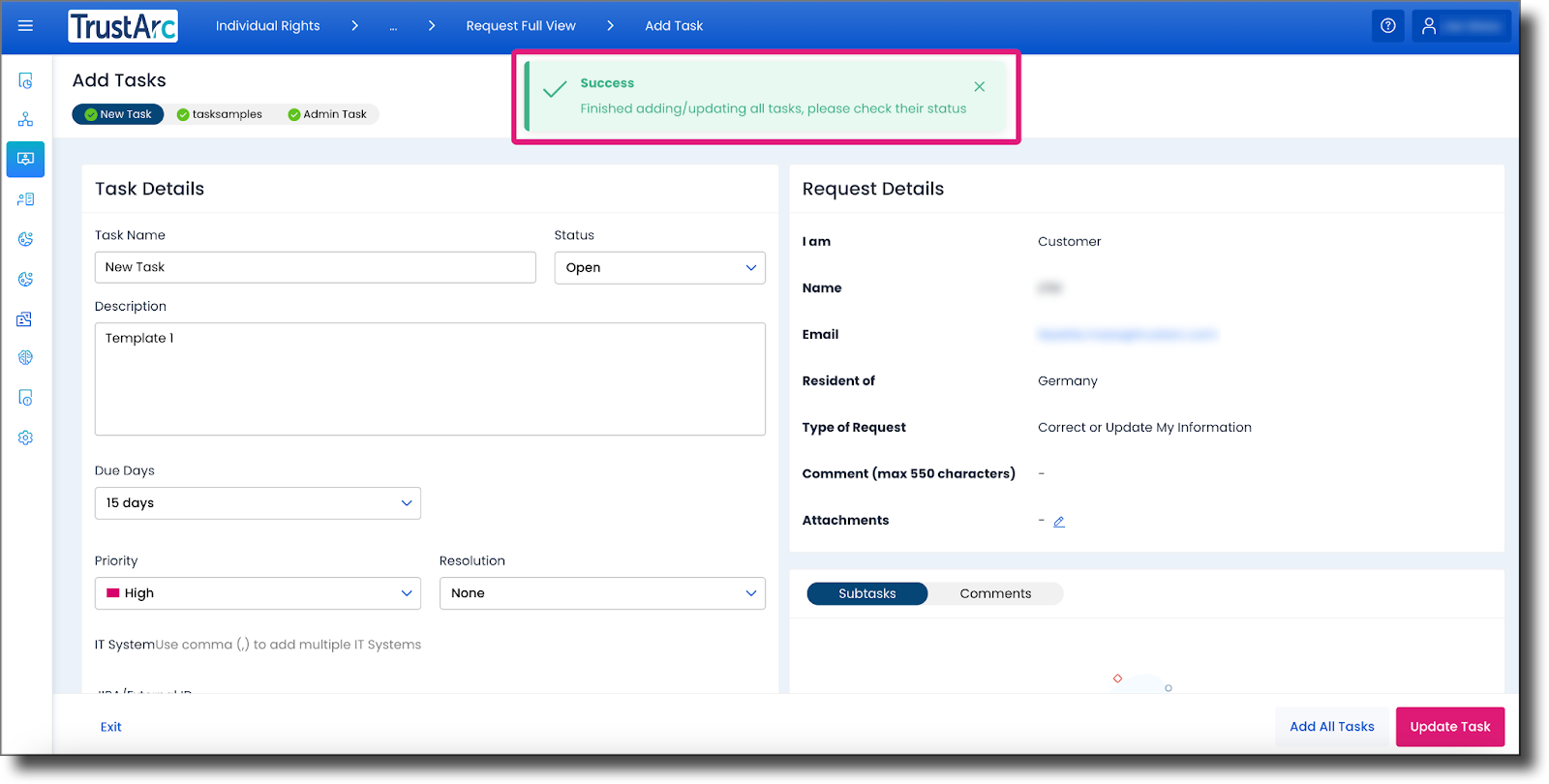Dismiss the Success notification with X

tap(980, 86)
